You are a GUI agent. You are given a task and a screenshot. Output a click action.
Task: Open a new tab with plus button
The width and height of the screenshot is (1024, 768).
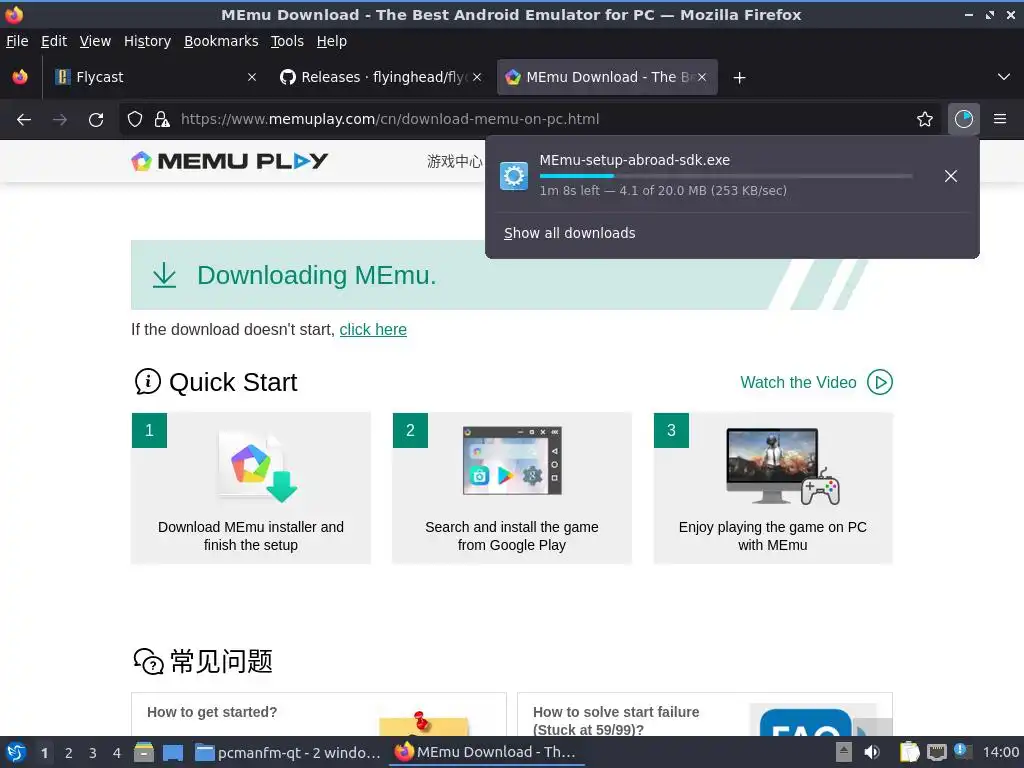coord(739,78)
